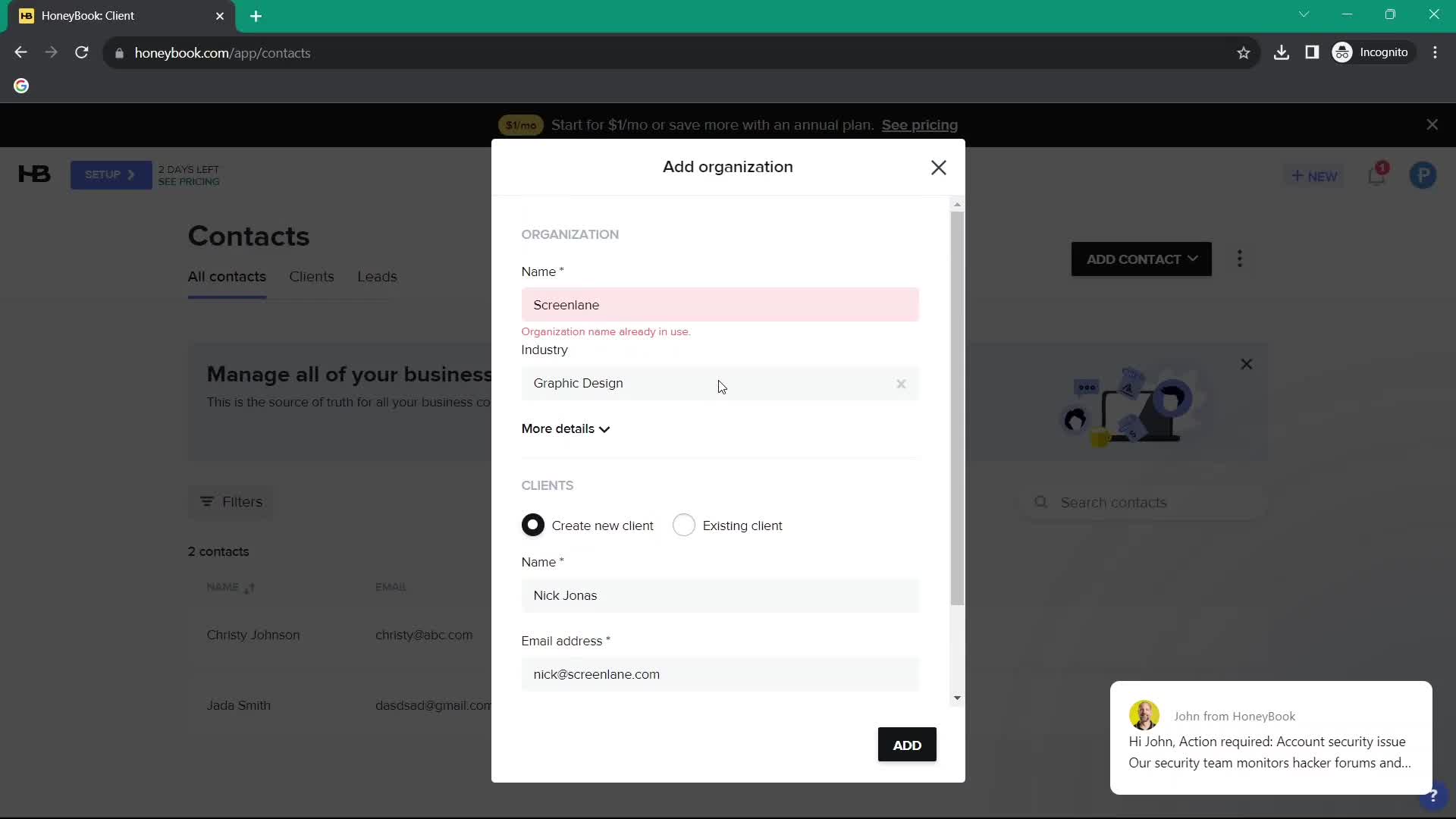Screen dimensions: 1456x819
Task: Bookmark this page with star icon
Action: coord(1243,53)
